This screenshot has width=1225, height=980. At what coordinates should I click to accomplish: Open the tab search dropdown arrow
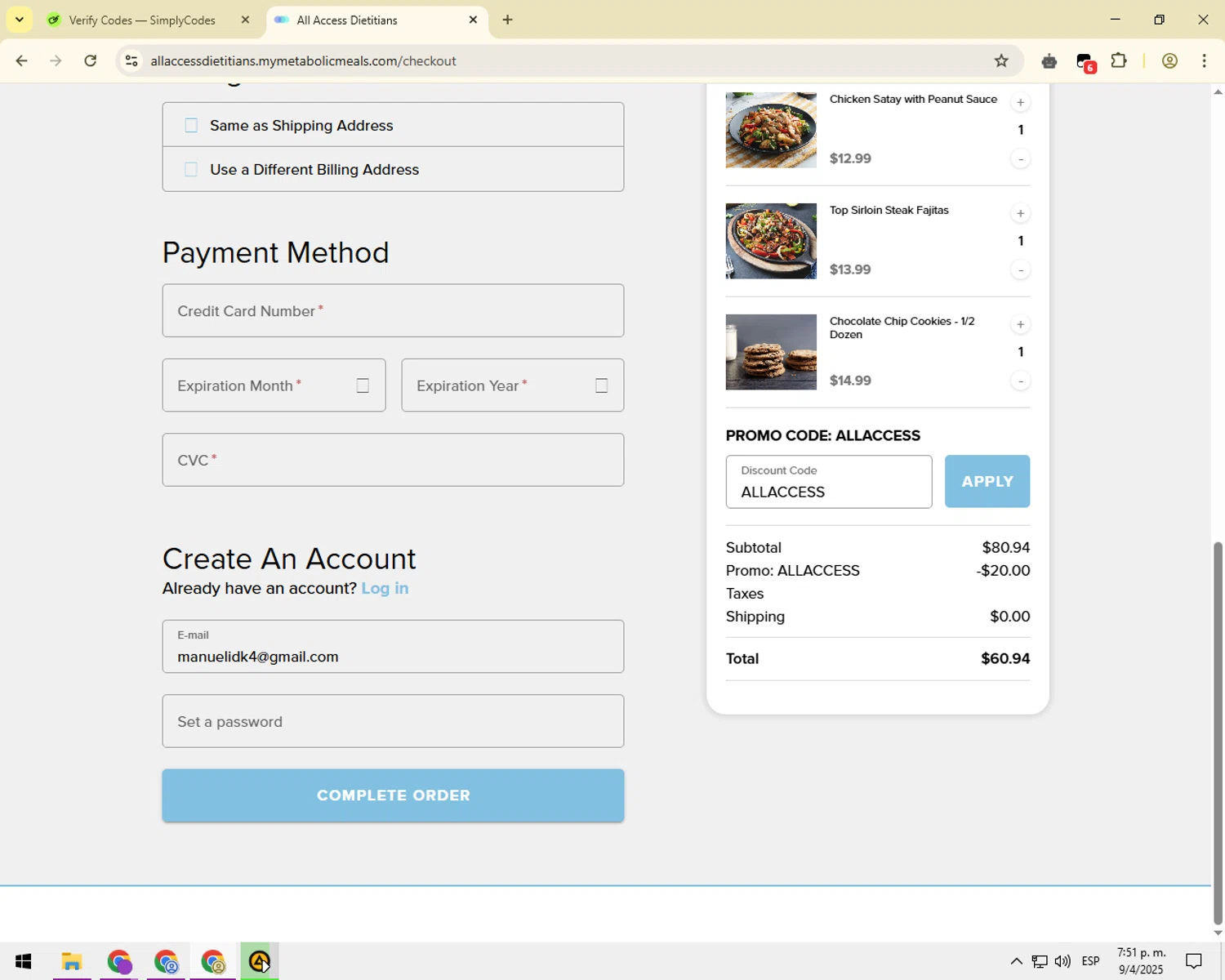[20, 20]
